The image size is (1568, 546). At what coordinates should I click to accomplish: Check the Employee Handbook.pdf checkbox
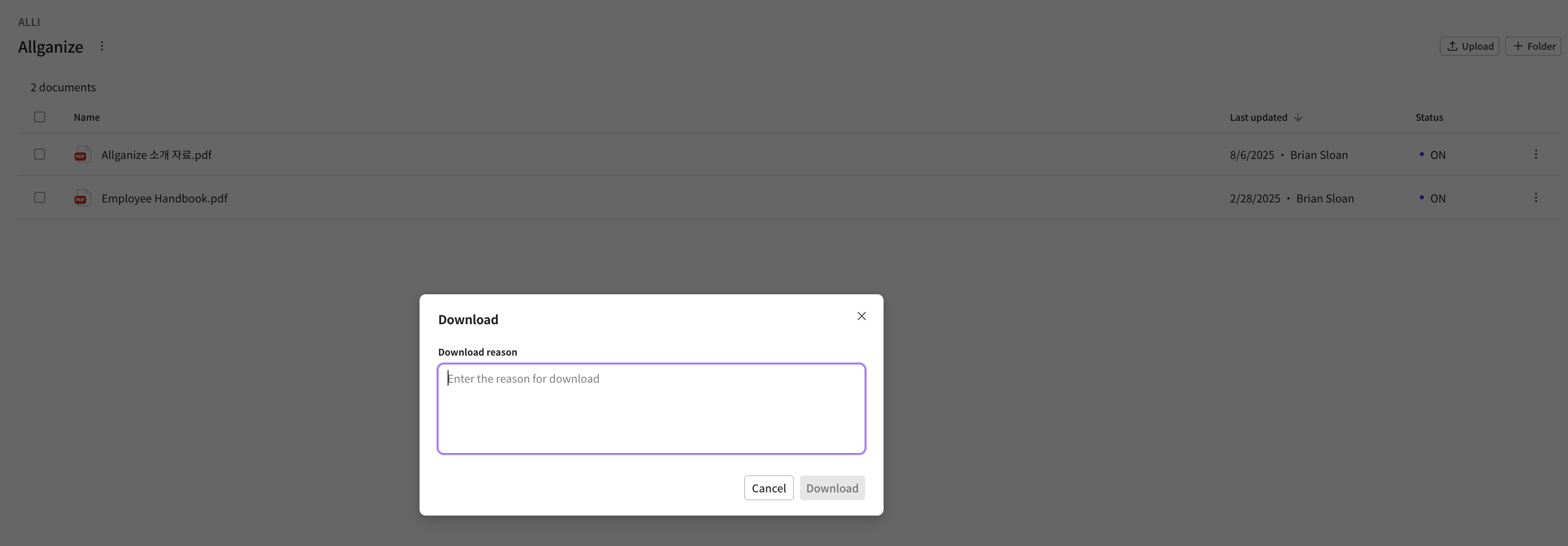click(40, 198)
